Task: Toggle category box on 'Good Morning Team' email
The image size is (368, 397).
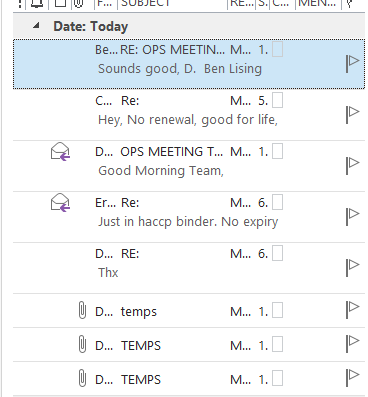Action: click(278, 151)
